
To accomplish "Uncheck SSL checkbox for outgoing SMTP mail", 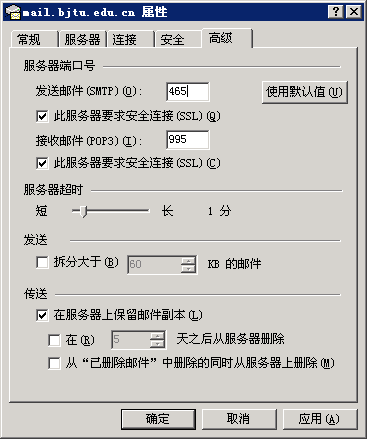I will point(42,116).
